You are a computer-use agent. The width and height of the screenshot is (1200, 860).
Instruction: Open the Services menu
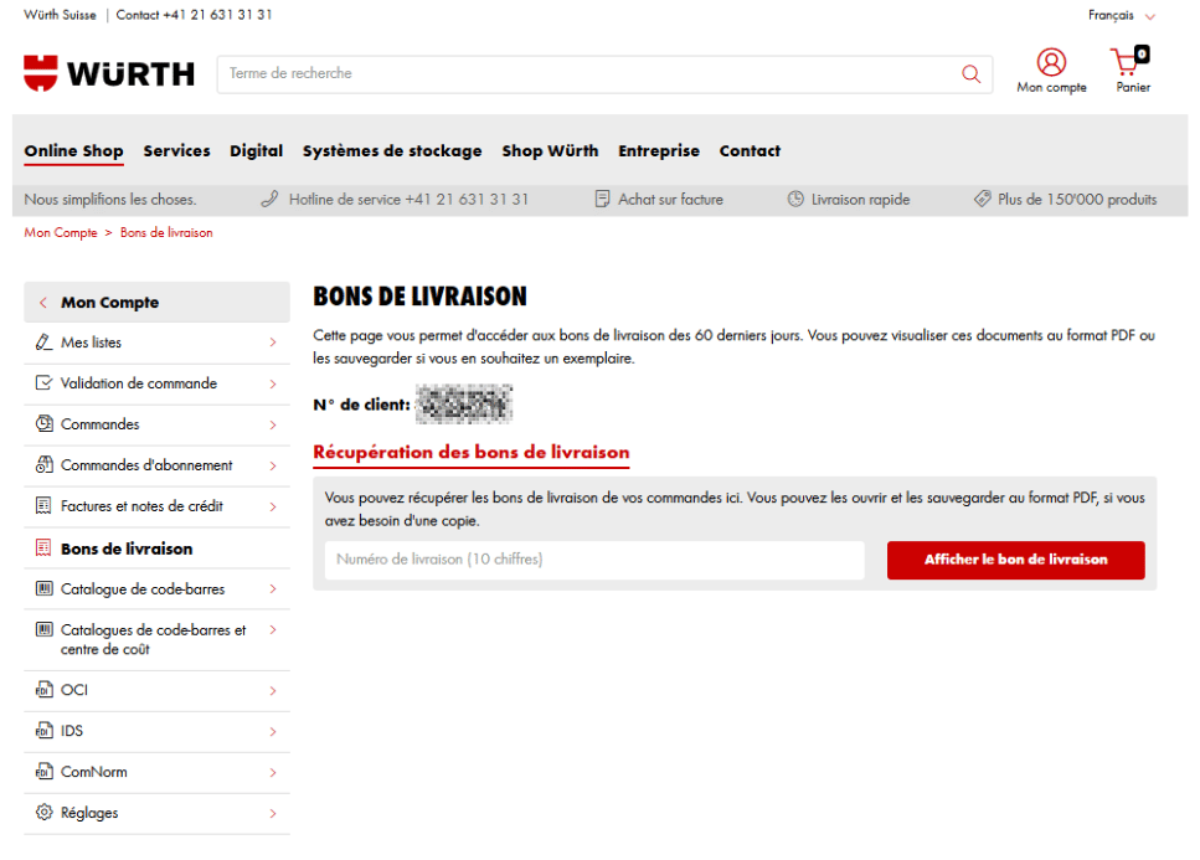[177, 151]
